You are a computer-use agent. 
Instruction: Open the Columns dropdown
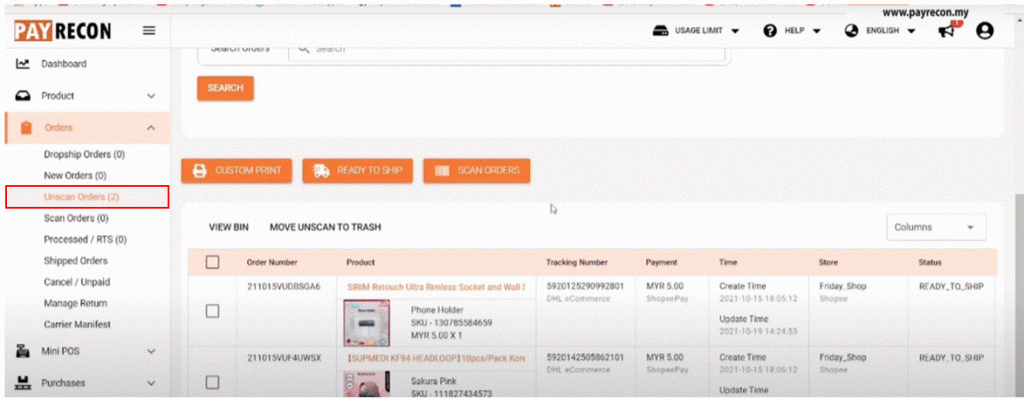coord(936,227)
